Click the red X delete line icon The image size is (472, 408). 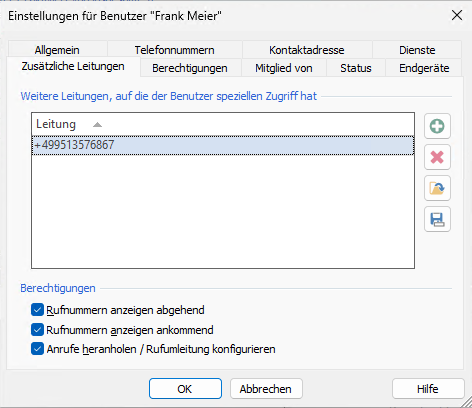click(x=437, y=157)
